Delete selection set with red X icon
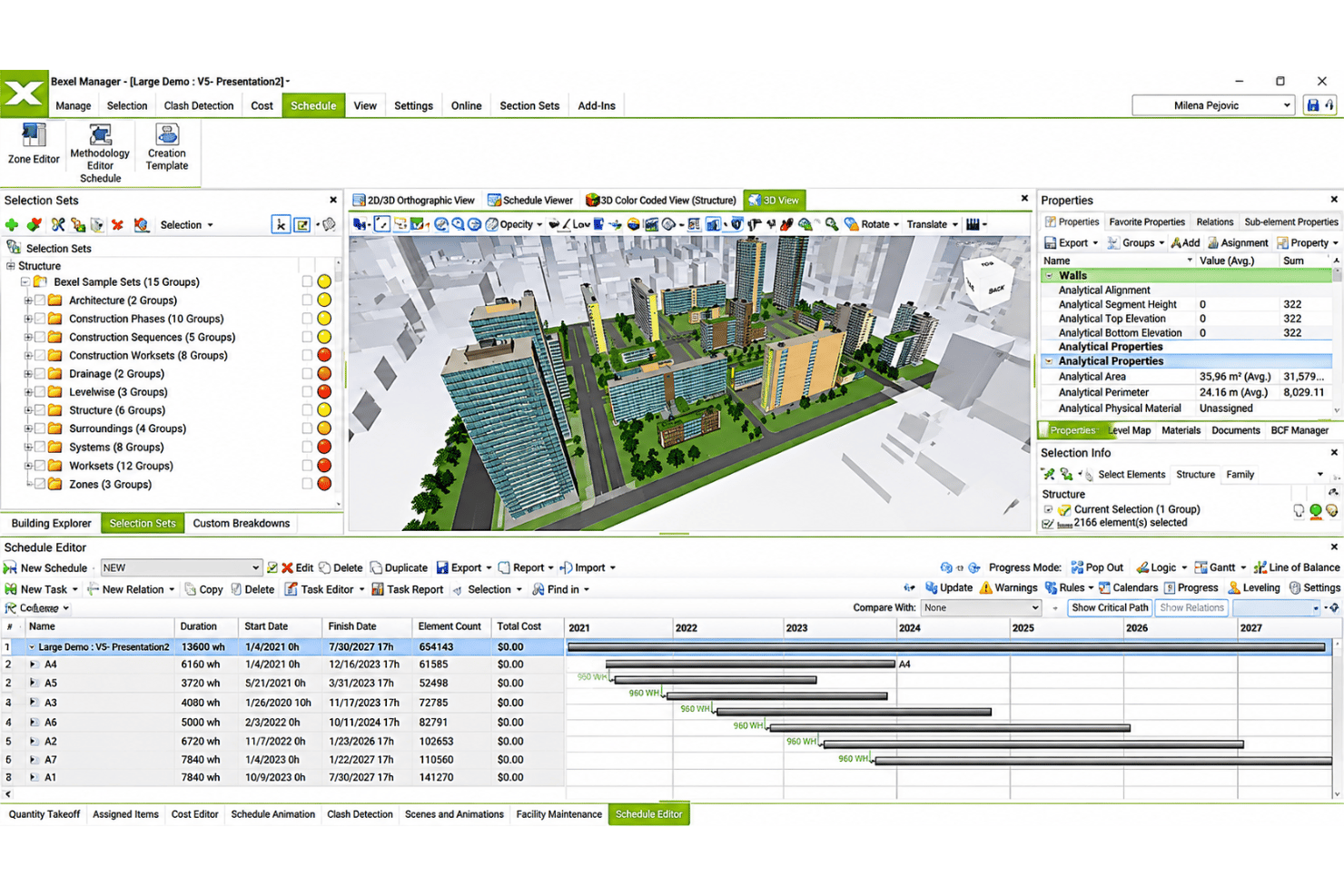Viewport: 1344px width, 896px height. (117, 224)
